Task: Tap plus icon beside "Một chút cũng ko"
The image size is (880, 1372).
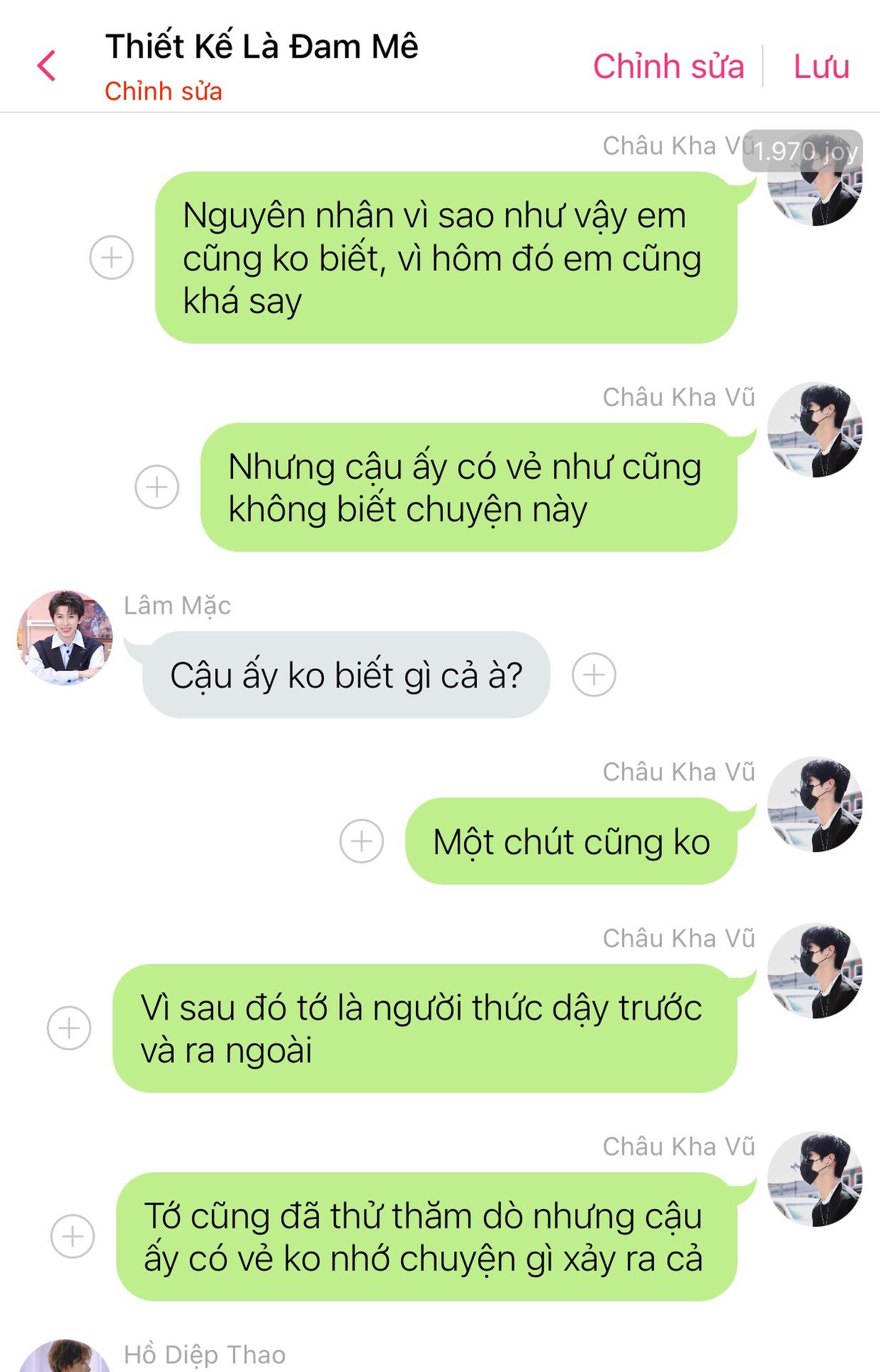Action: click(362, 841)
